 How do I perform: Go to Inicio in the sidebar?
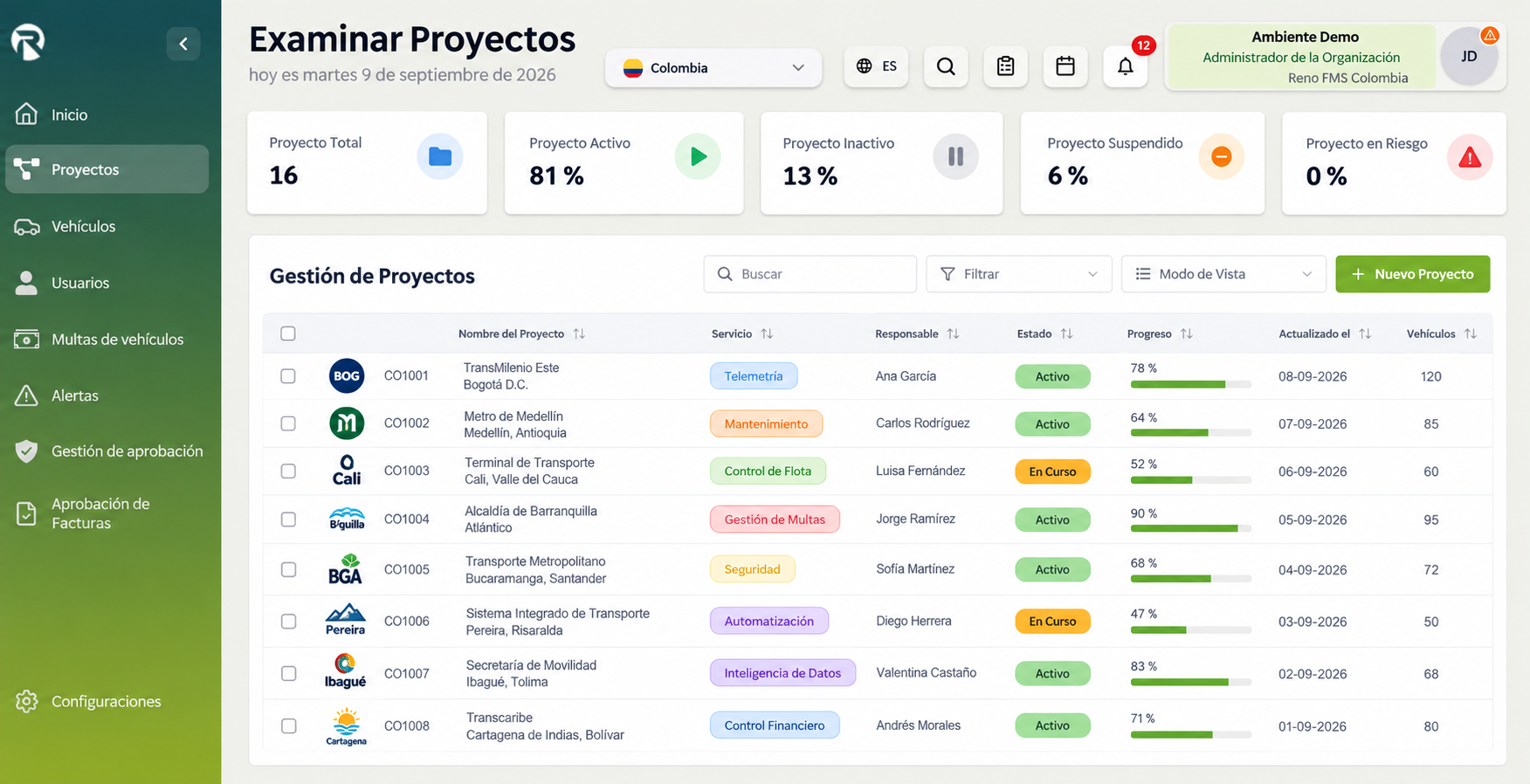tap(107, 114)
